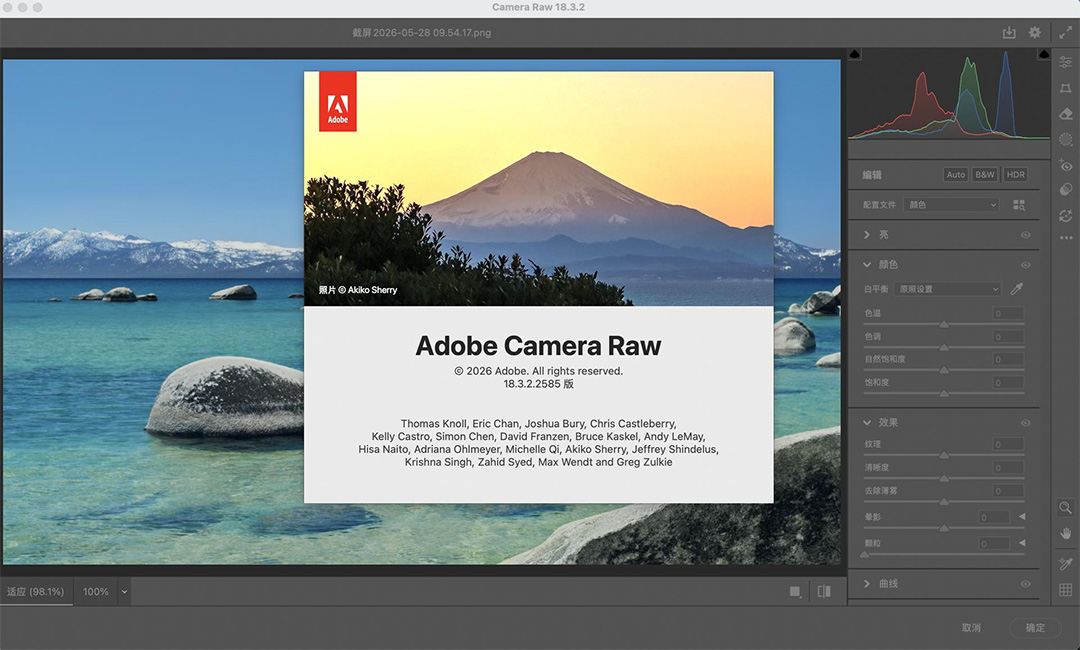Toggle visibility eye for 亮 panel

point(1026,235)
